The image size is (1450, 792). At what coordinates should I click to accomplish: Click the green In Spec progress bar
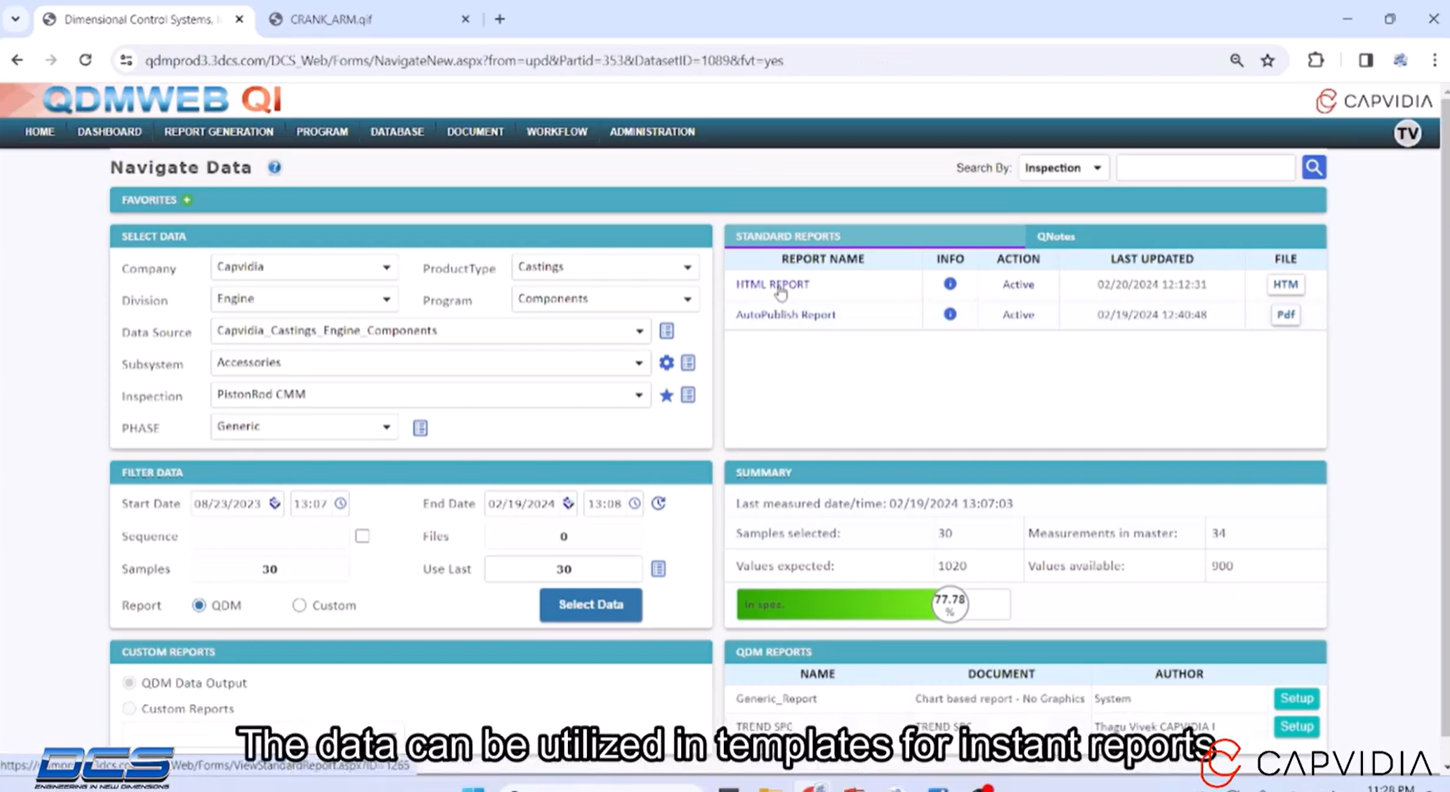click(x=840, y=604)
